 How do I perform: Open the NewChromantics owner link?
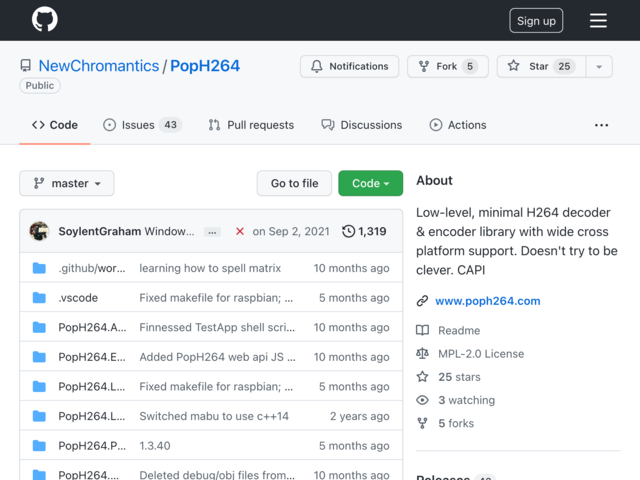(x=99, y=66)
